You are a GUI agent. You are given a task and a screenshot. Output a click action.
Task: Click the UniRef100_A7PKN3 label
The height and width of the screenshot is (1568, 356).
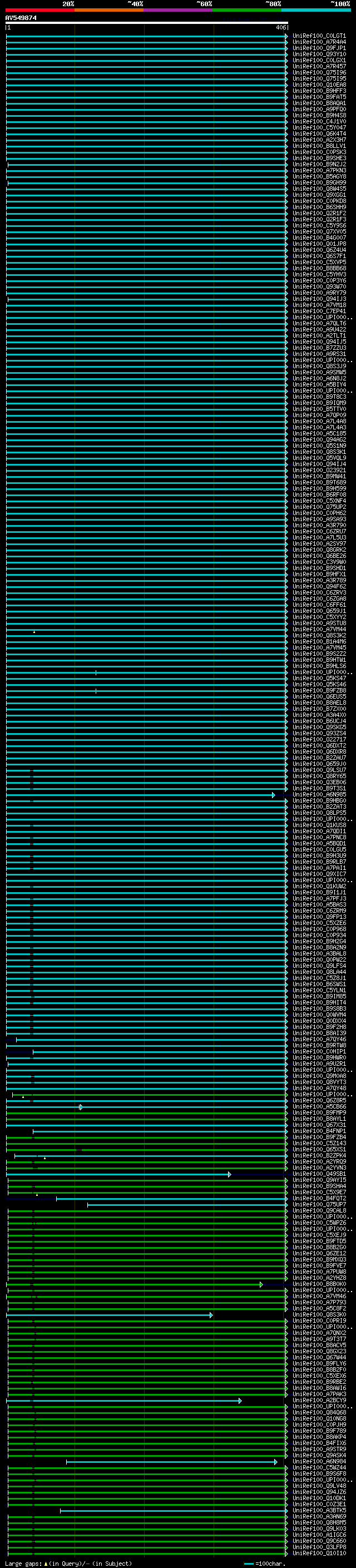click(x=319, y=170)
